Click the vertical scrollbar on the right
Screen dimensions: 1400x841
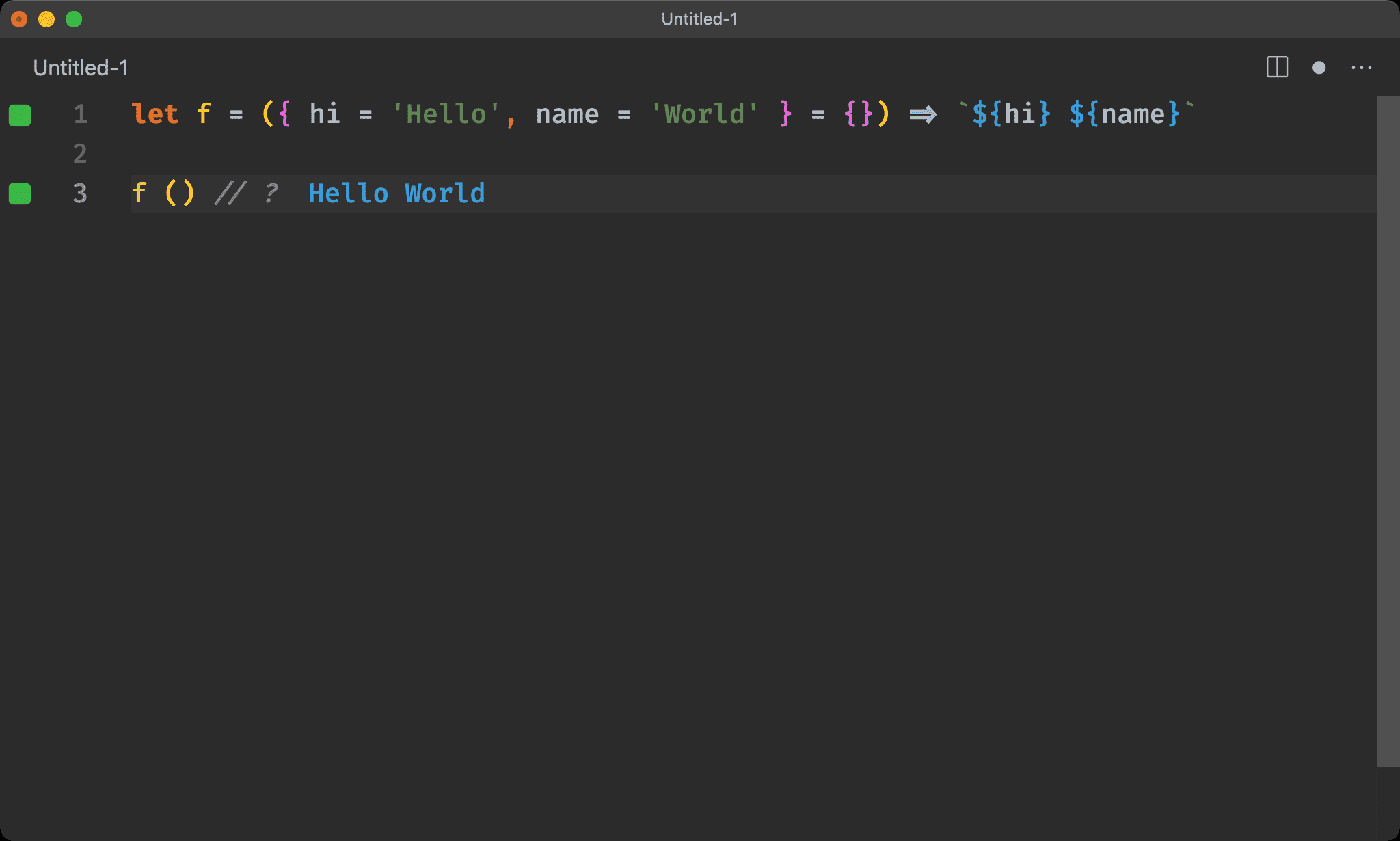click(1388, 431)
